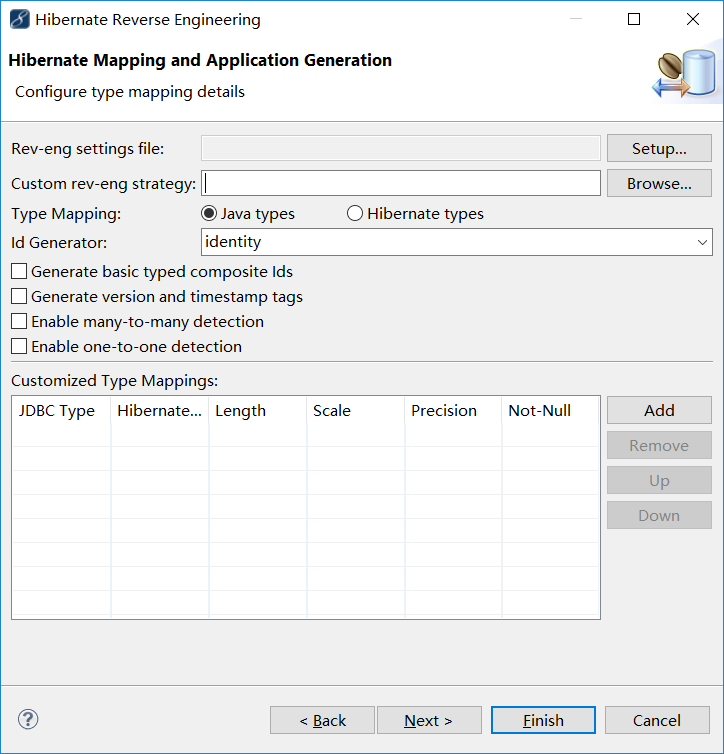724x754 pixels.
Task: Click the Hibernate app icon in title bar
Action: coord(20,20)
